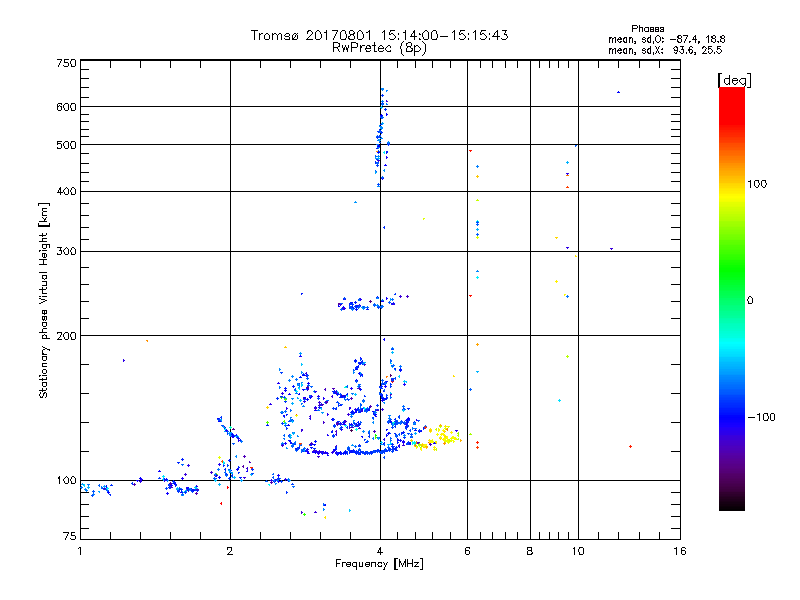This screenshot has height=600, width=800.
Task: Click the colorbar tick label "100"
Action: point(757,184)
